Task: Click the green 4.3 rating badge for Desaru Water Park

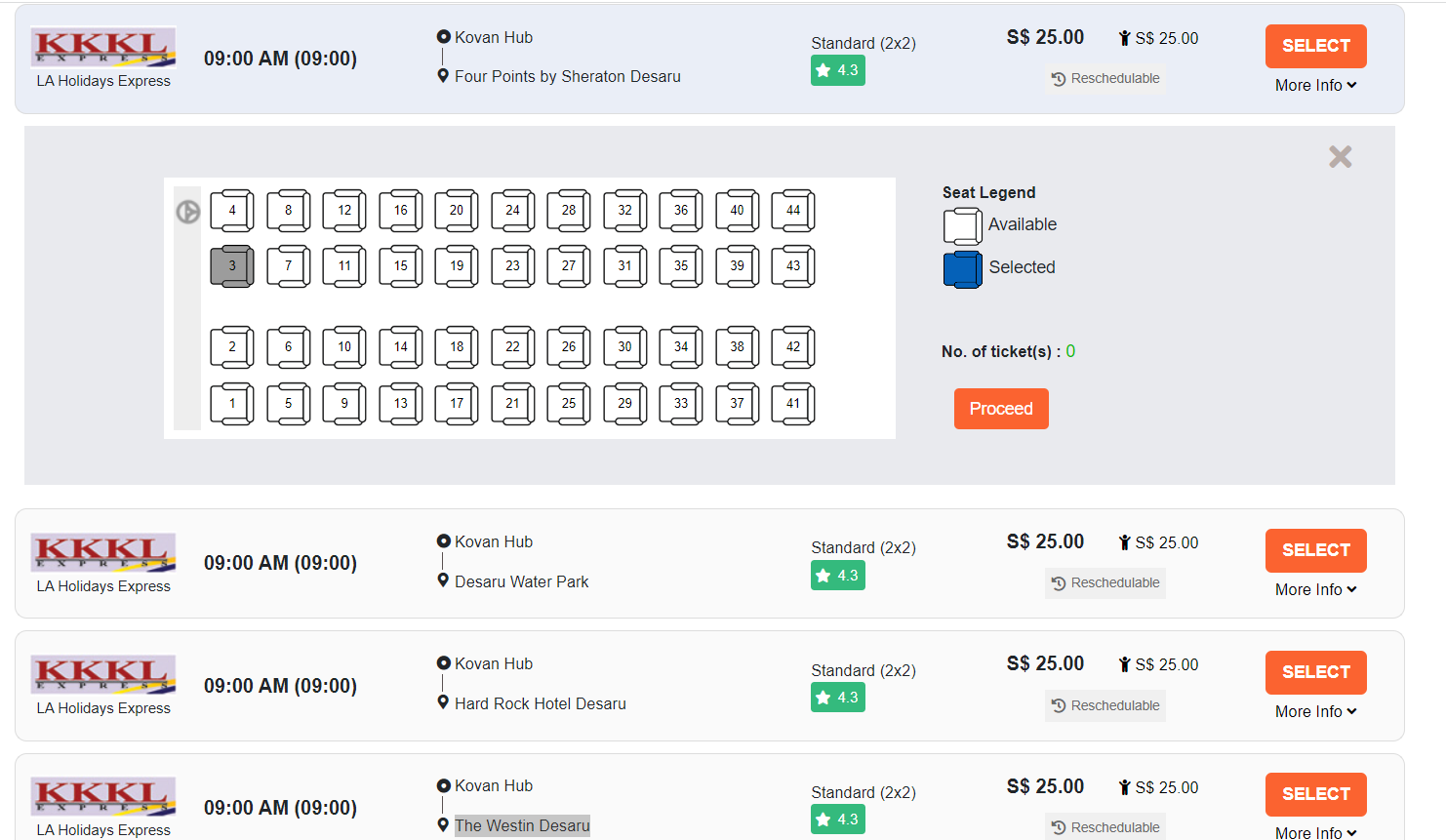Action: (x=837, y=575)
